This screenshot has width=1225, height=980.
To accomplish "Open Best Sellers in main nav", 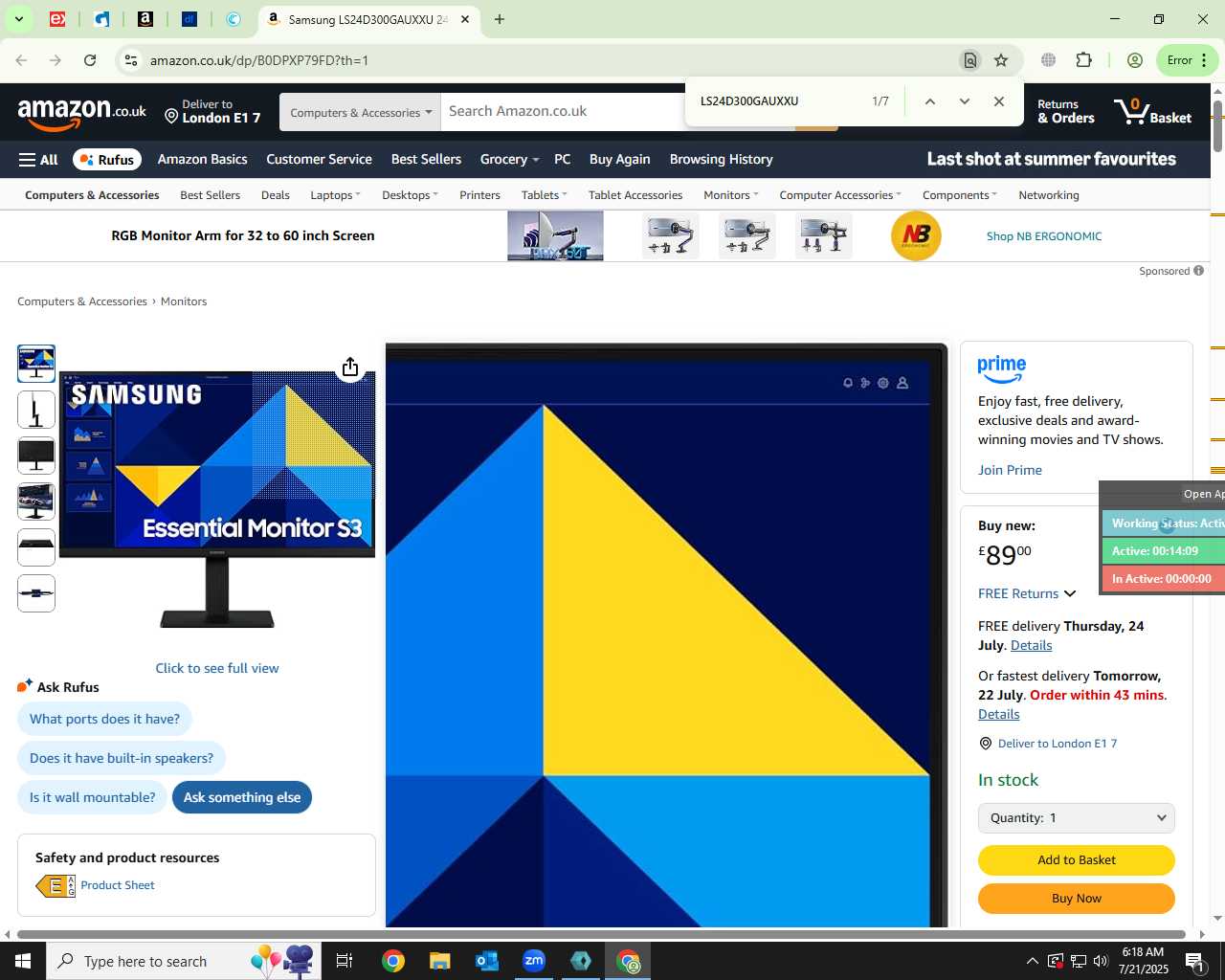I will tap(426, 160).
